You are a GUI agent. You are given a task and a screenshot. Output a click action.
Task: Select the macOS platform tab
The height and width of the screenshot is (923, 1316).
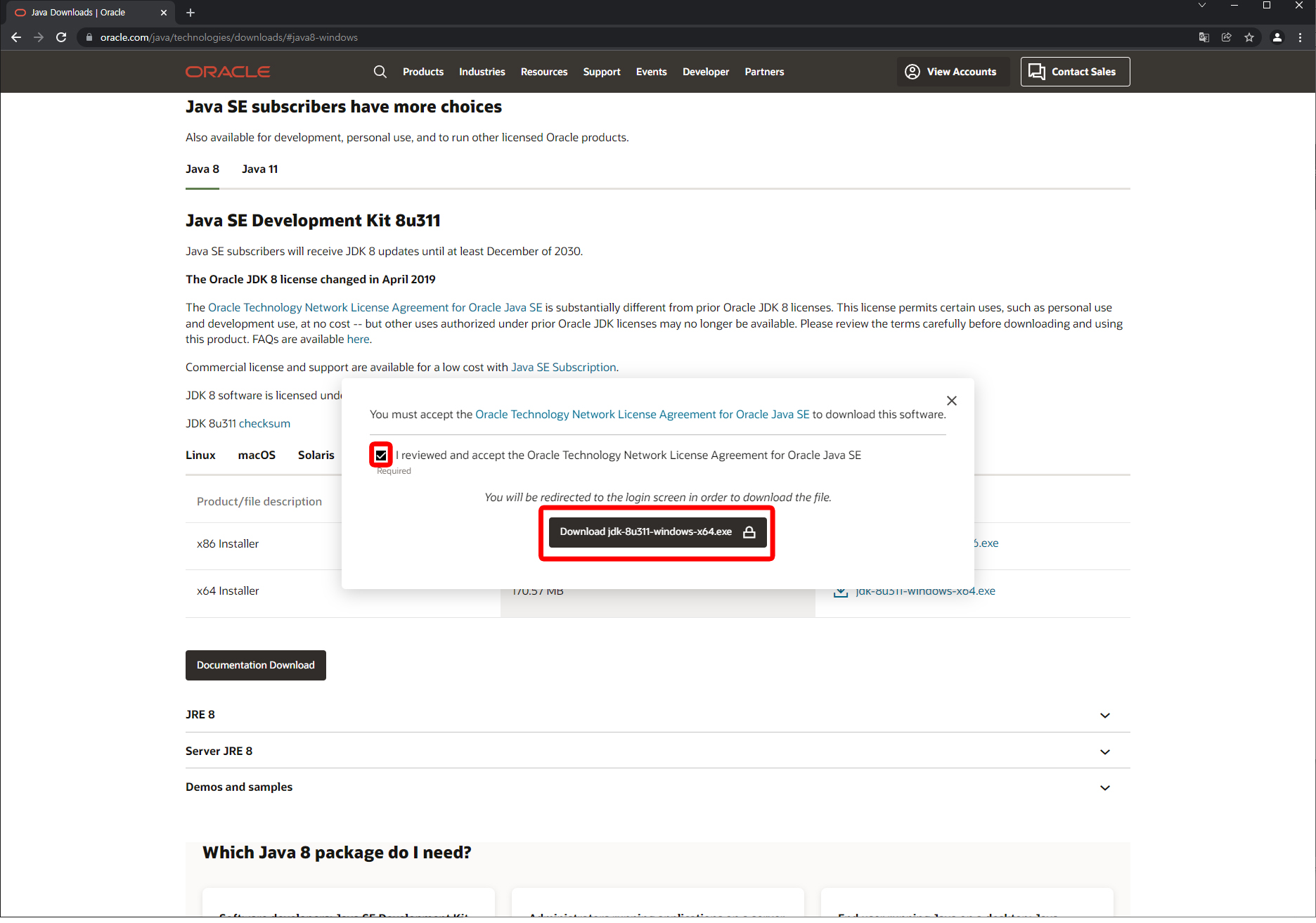[257, 456]
